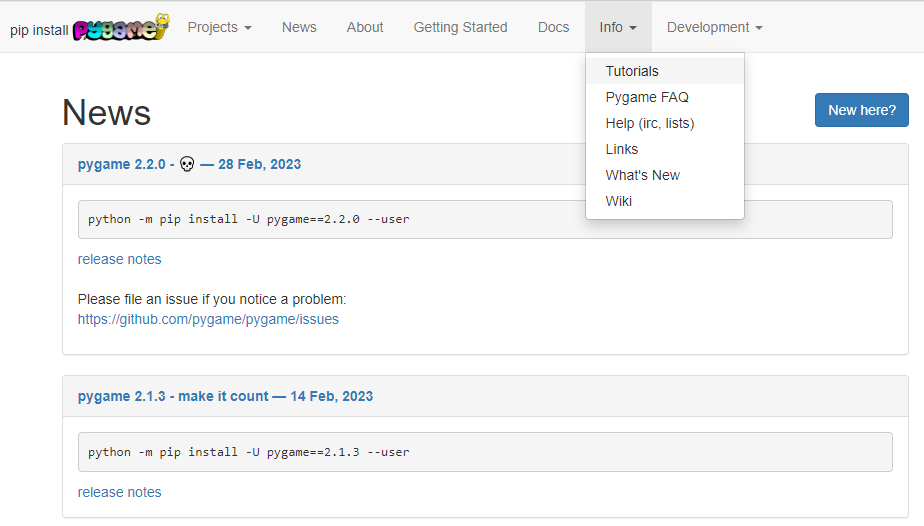Follow the github pygame issues link
Screen dimensions: 924x526
pos(208,319)
